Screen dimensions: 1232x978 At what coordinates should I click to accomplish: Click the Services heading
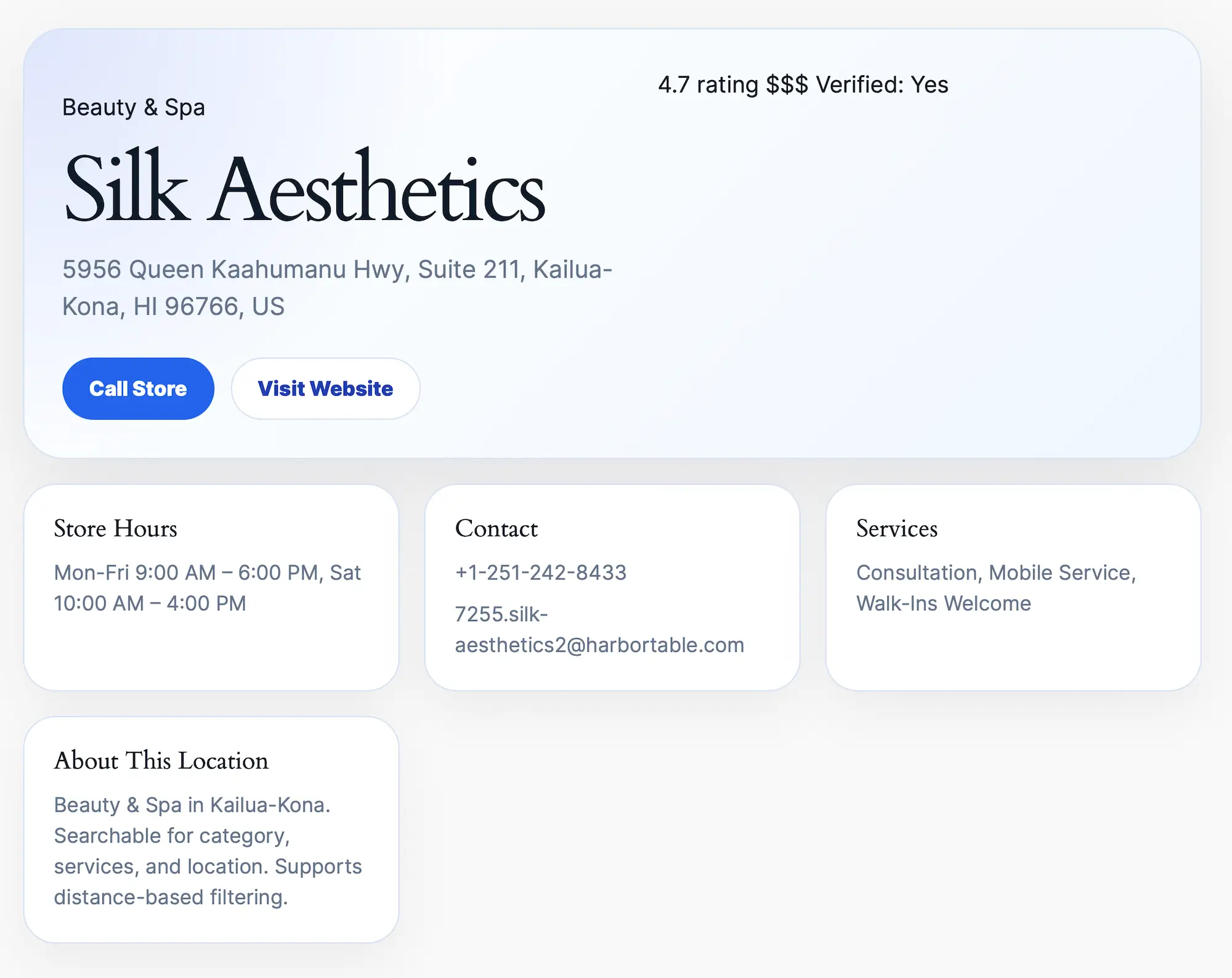click(897, 529)
